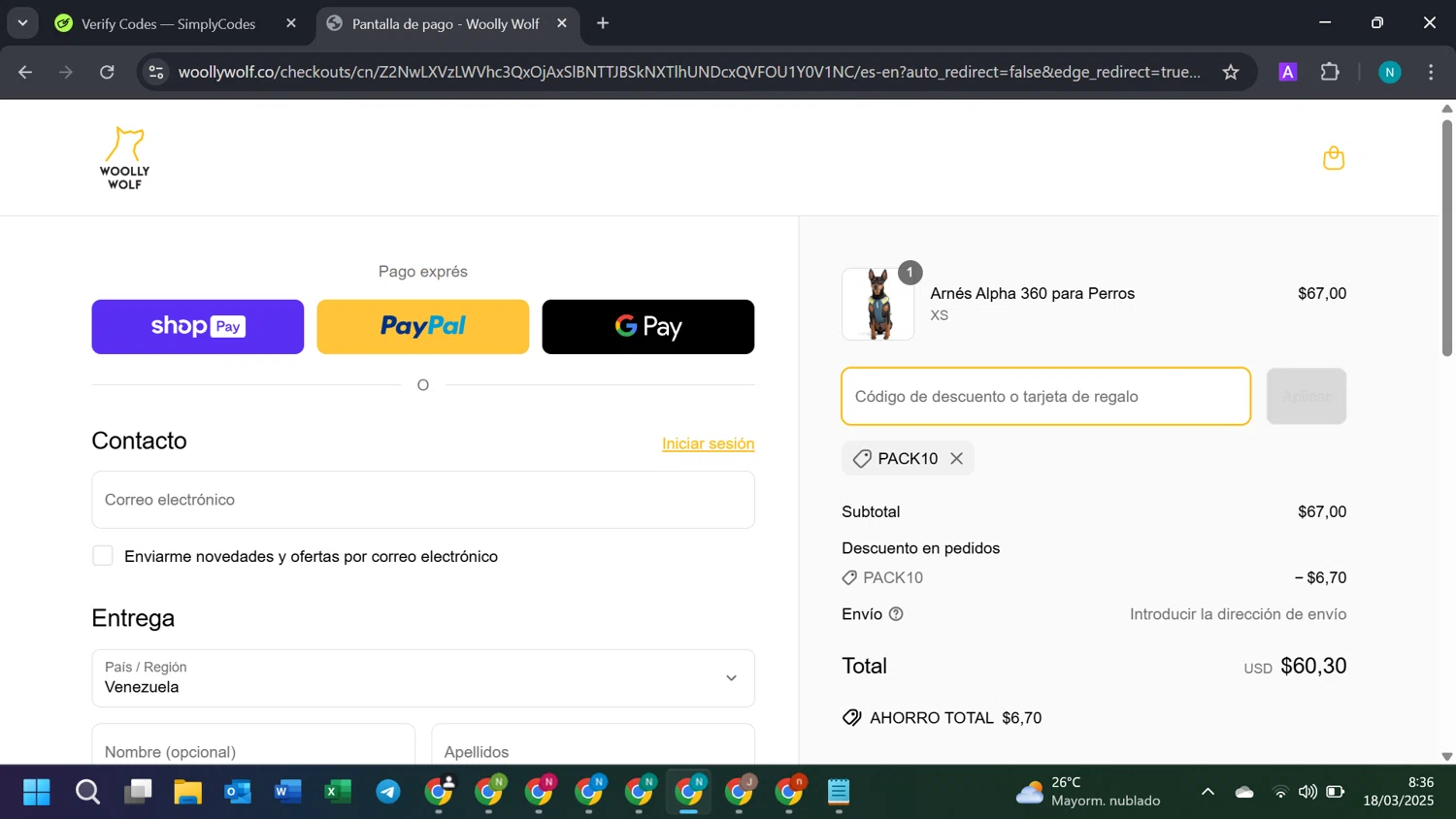Pay with Google Pay button

[648, 327]
